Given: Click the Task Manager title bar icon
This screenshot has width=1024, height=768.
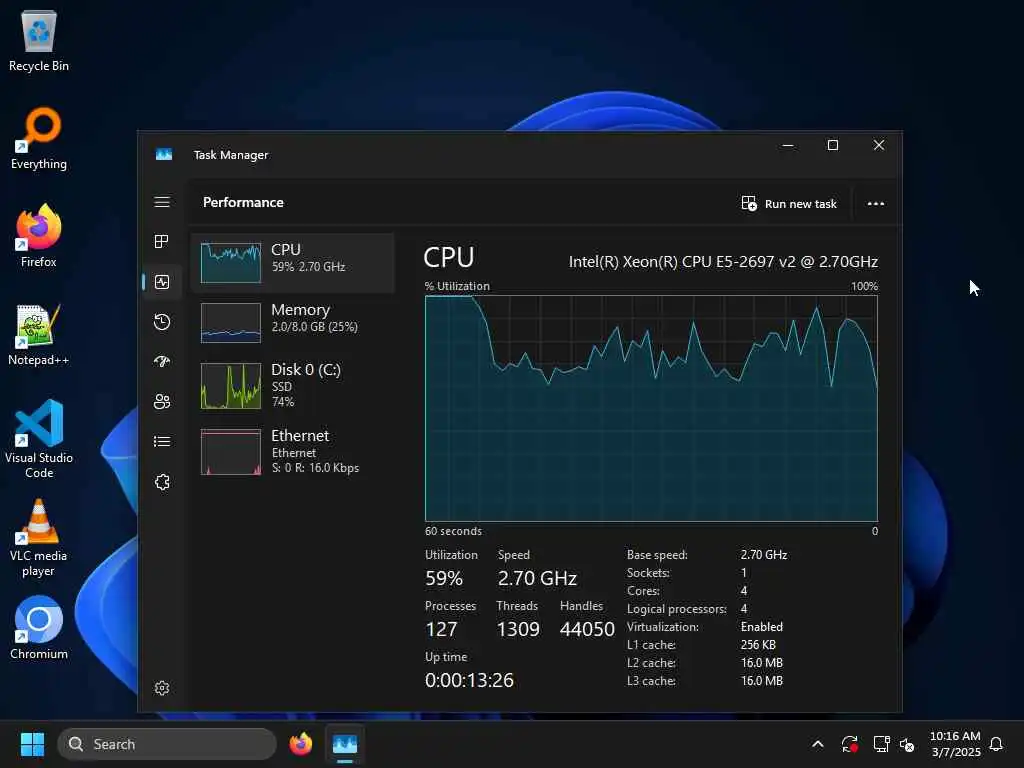Looking at the screenshot, I should click(x=164, y=154).
